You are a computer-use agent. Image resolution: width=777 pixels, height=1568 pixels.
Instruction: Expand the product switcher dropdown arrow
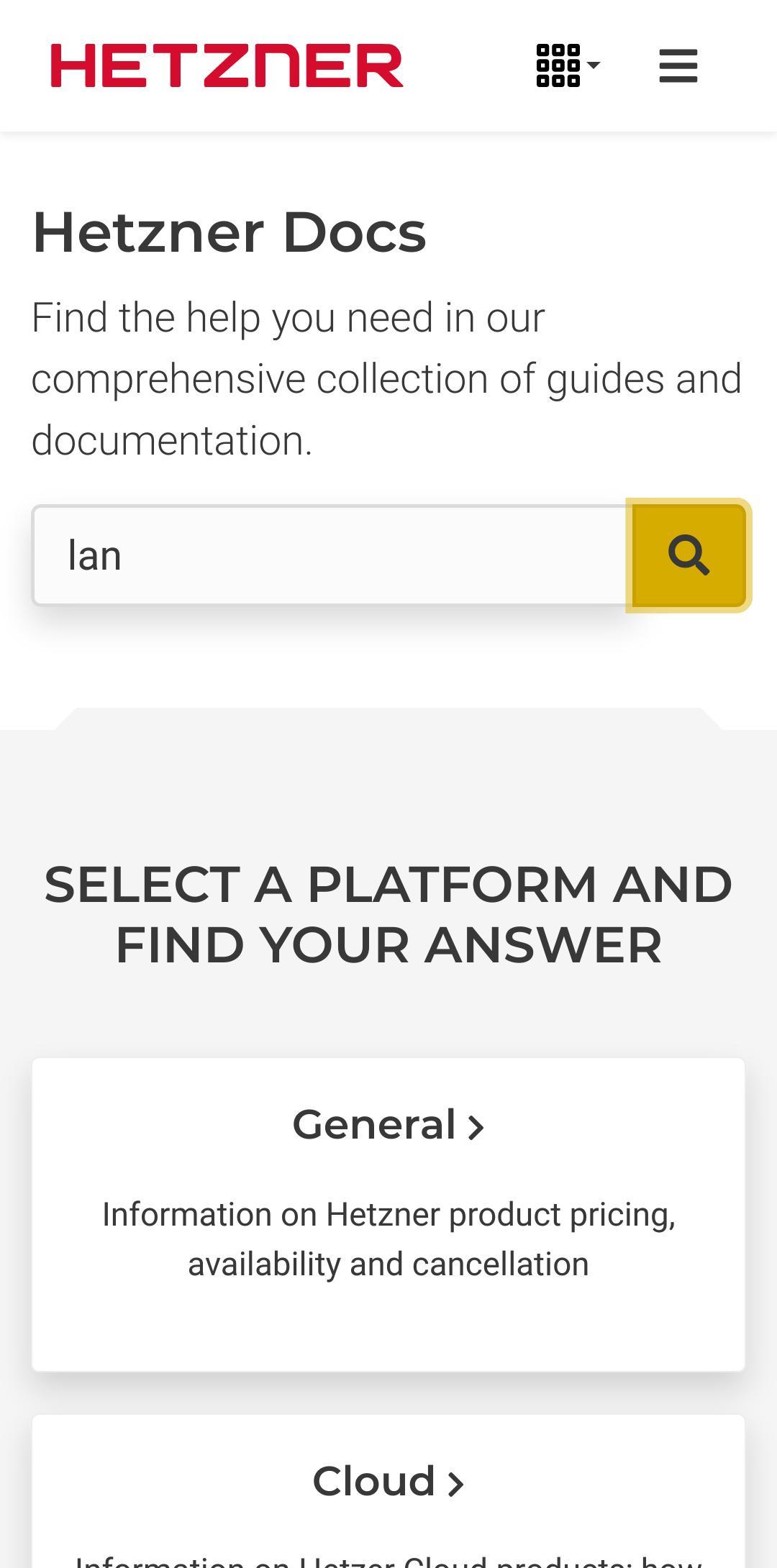tap(592, 65)
